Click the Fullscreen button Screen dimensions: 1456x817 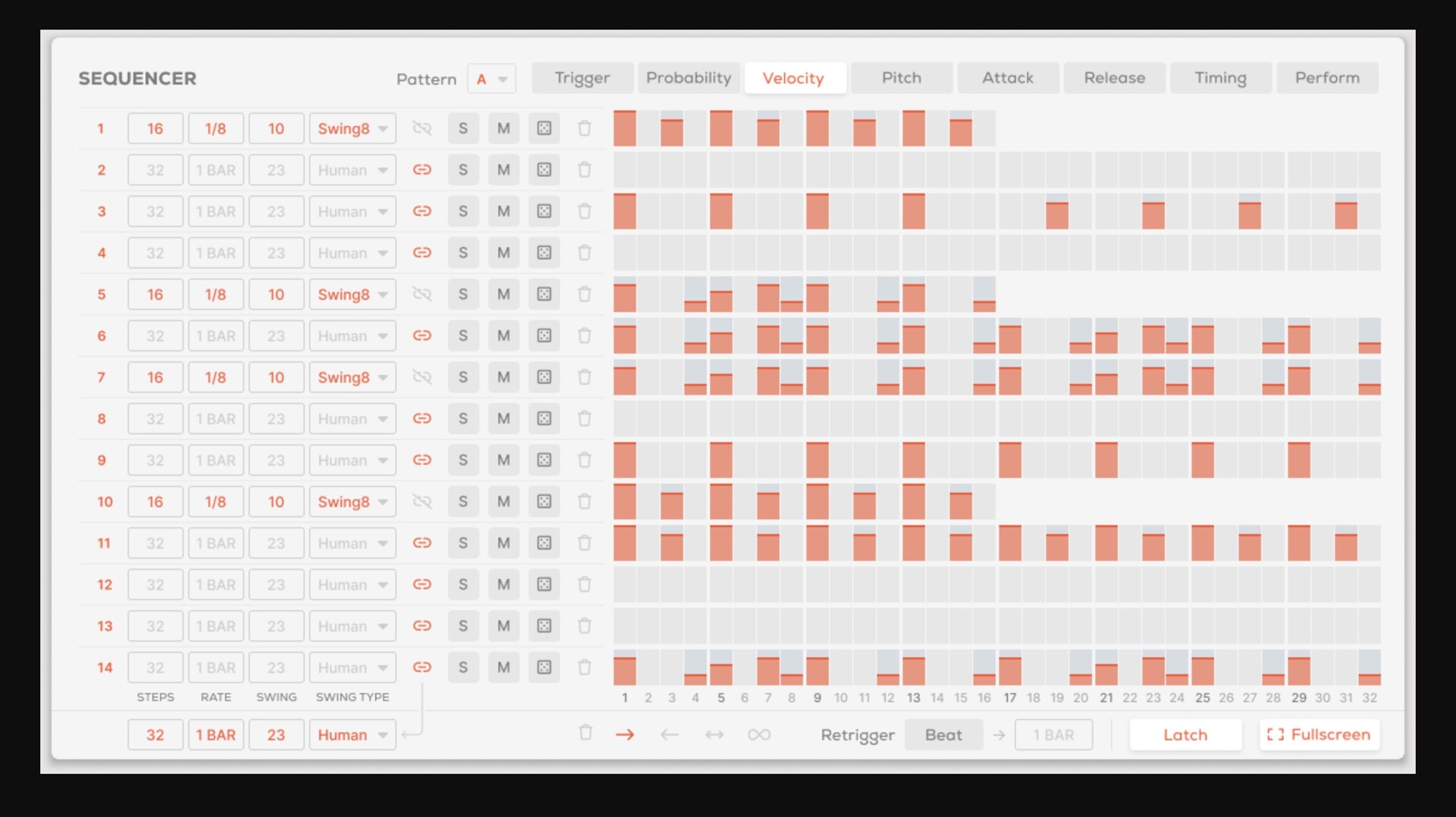1319,734
